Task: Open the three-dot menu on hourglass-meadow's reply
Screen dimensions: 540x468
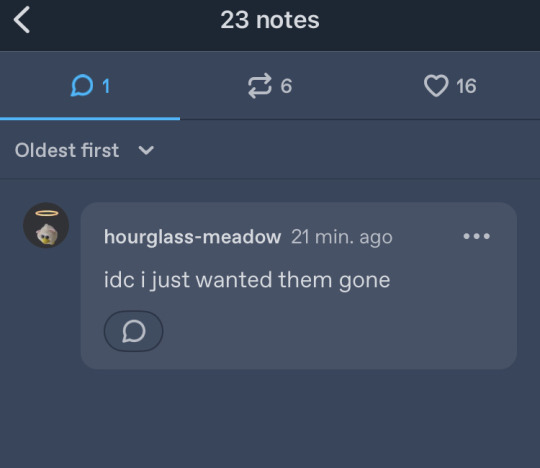Action: pos(477,236)
